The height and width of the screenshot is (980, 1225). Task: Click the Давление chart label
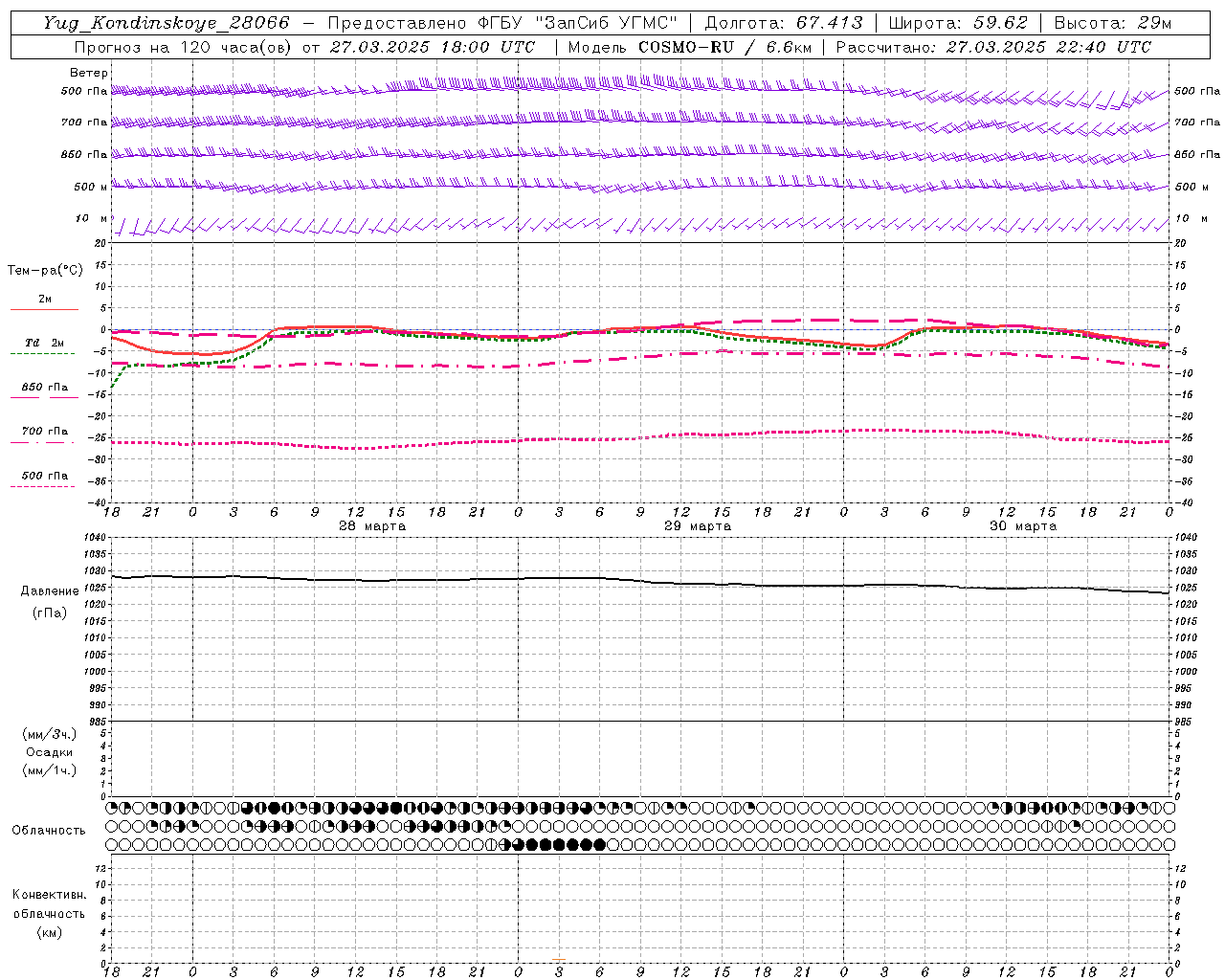pyautogui.click(x=50, y=590)
